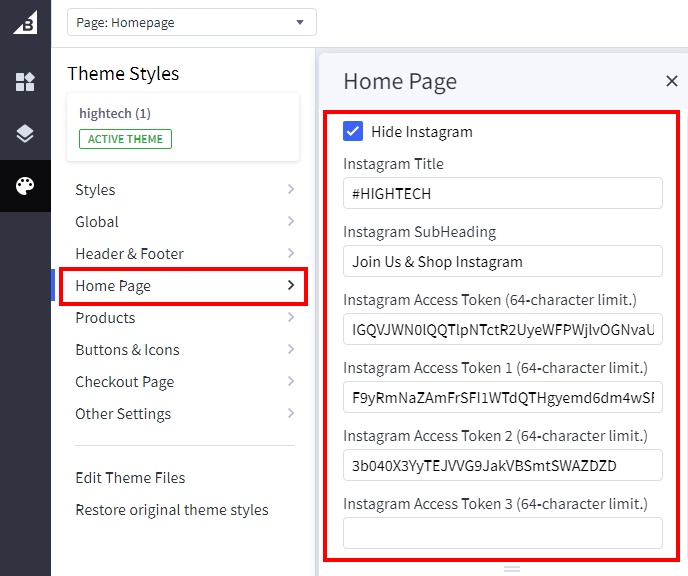Expand the Global settings section
Viewport: 688px width, 576px height.
click(x=185, y=222)
